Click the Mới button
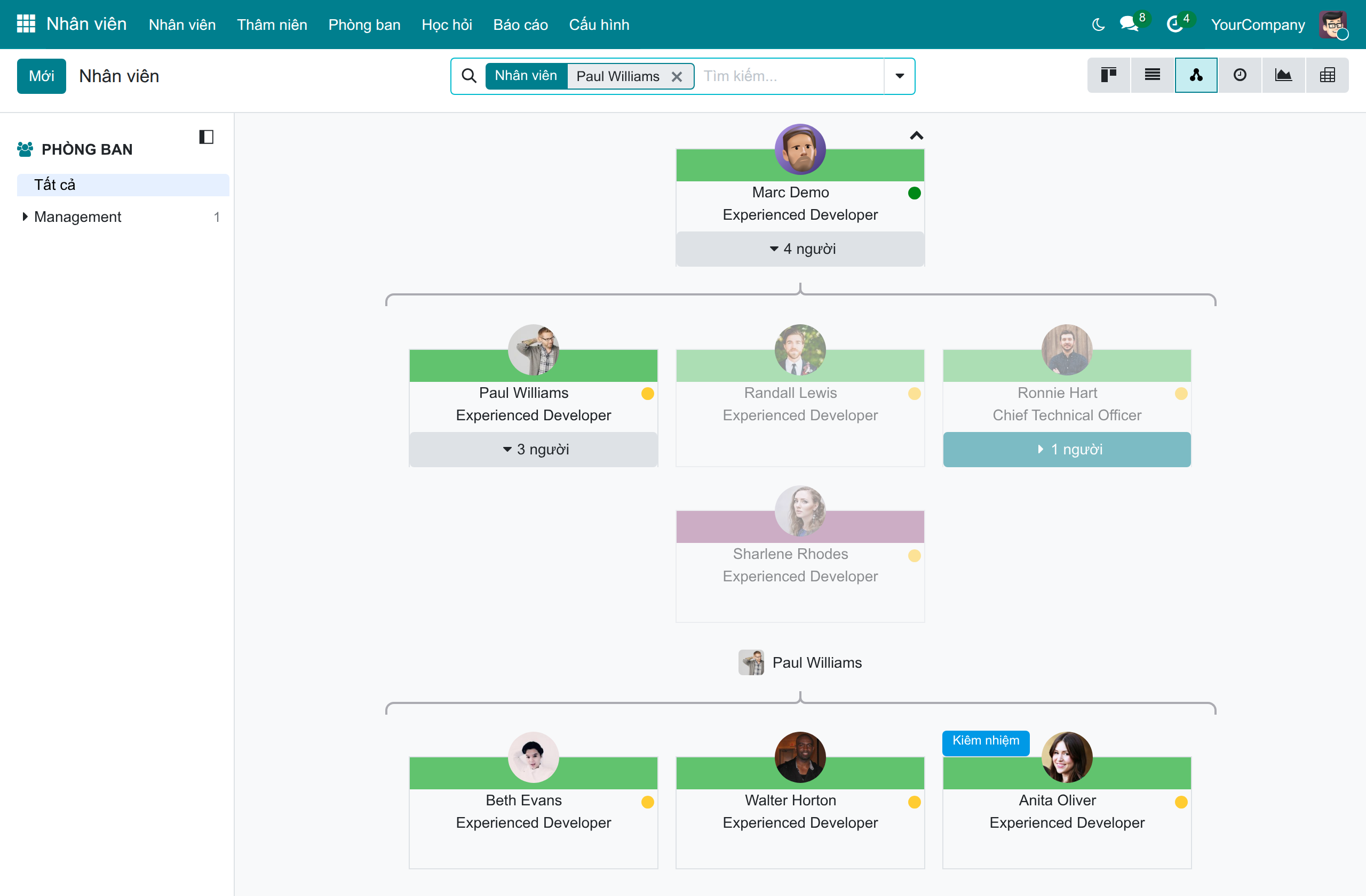 [x=41, y=76]
